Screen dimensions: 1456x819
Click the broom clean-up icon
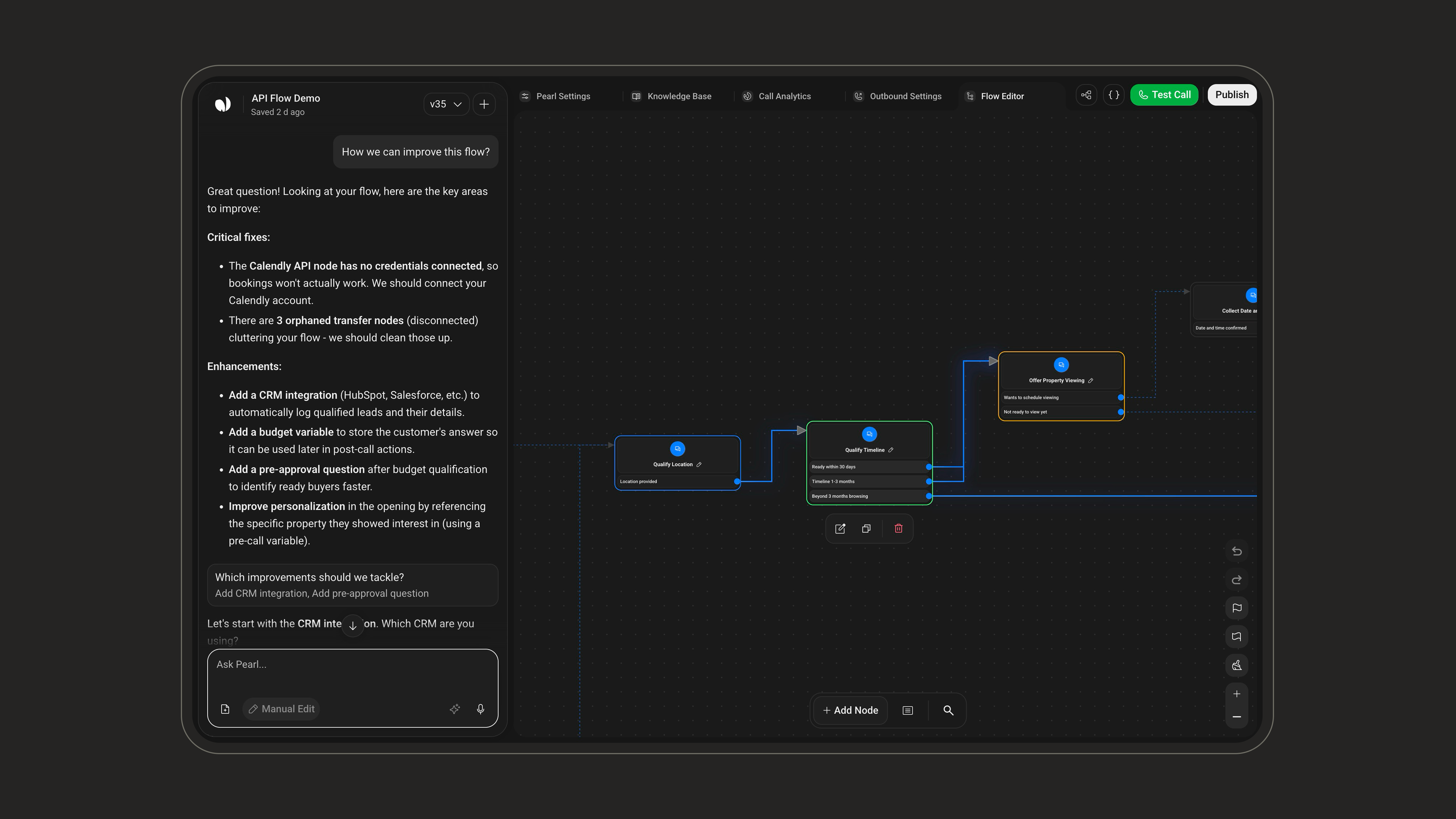pyautogui.click(x=1237, y=665)
